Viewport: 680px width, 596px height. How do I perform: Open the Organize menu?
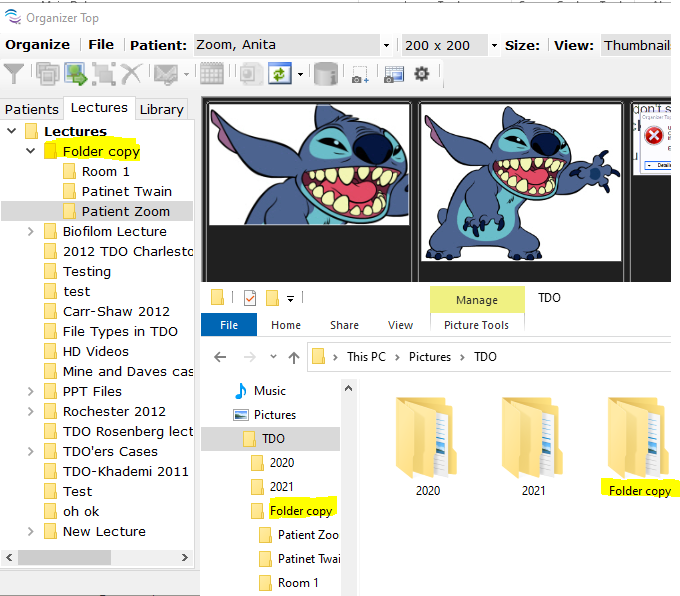[x=38, y=45]
